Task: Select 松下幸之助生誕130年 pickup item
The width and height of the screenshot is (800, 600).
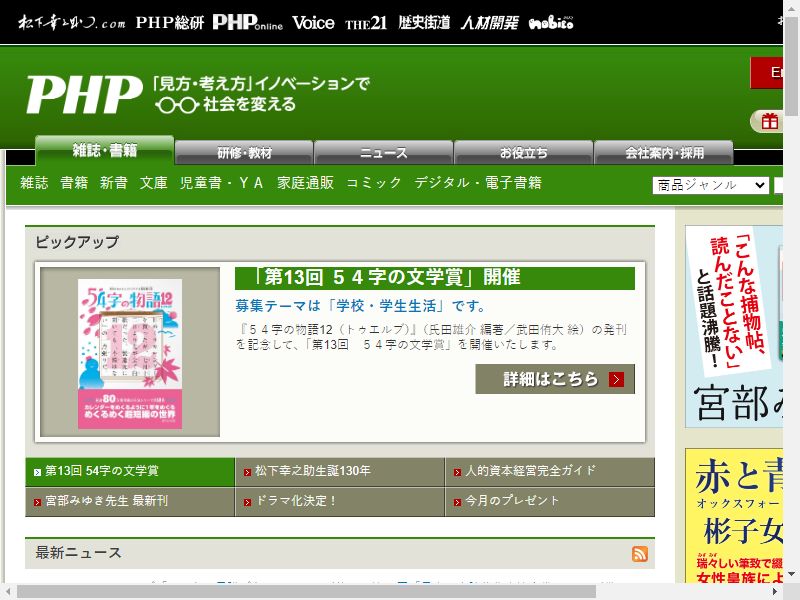Action: point(340,471)
